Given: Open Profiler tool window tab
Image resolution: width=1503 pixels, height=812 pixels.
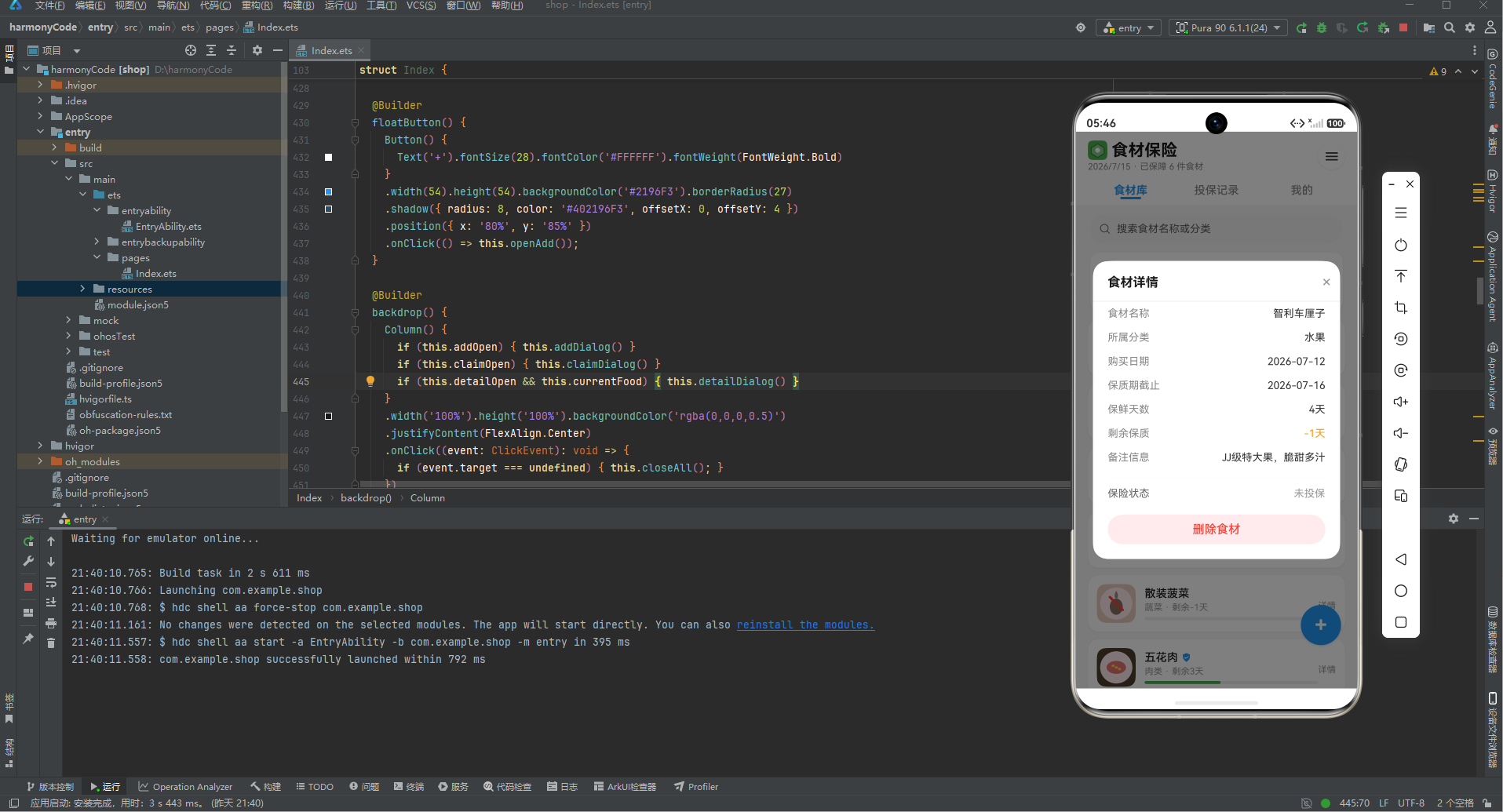Looking at the screenshot, I should coord(696,787).
